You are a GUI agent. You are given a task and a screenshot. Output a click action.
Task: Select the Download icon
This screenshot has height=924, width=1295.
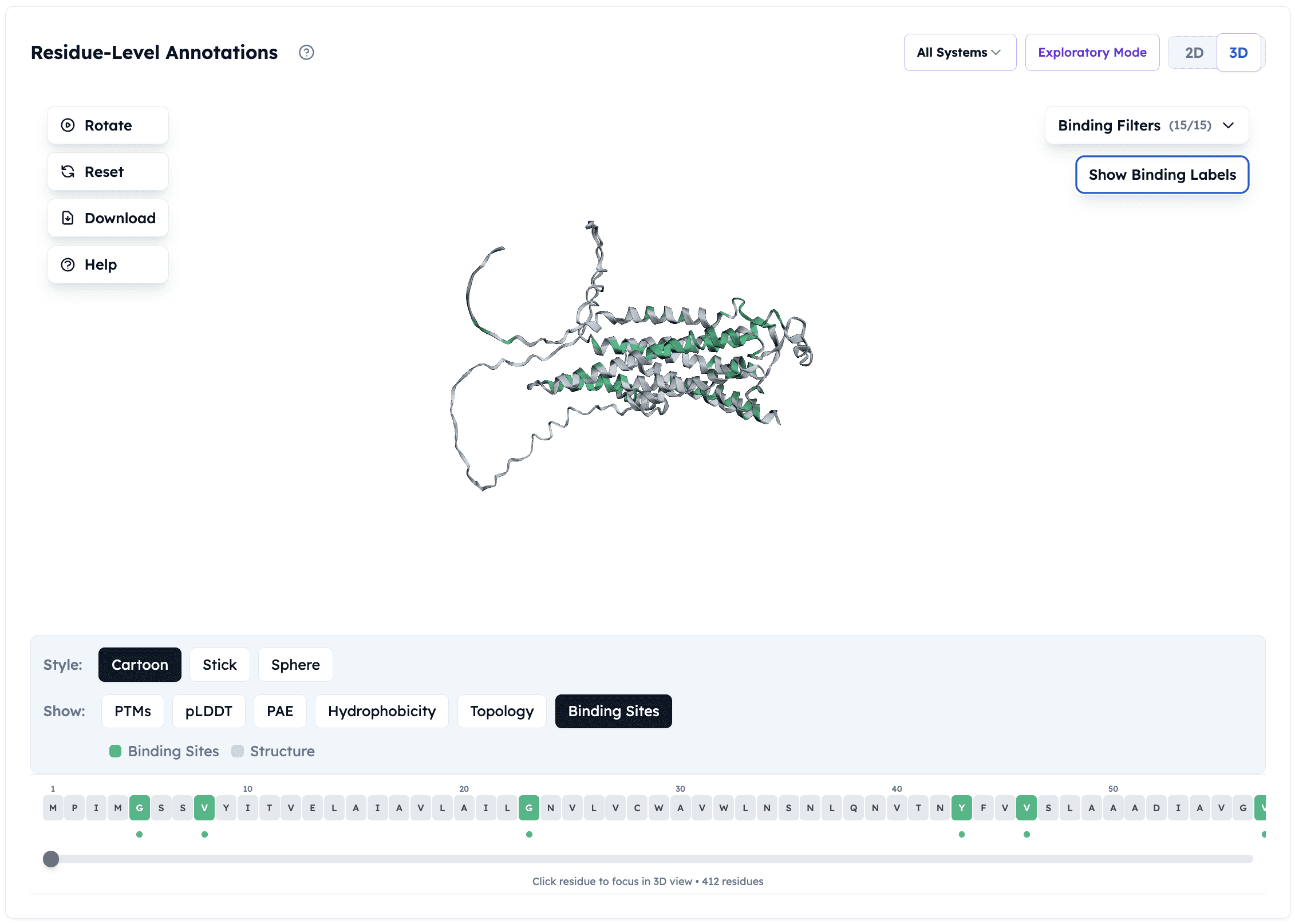[x=68, y=218]
